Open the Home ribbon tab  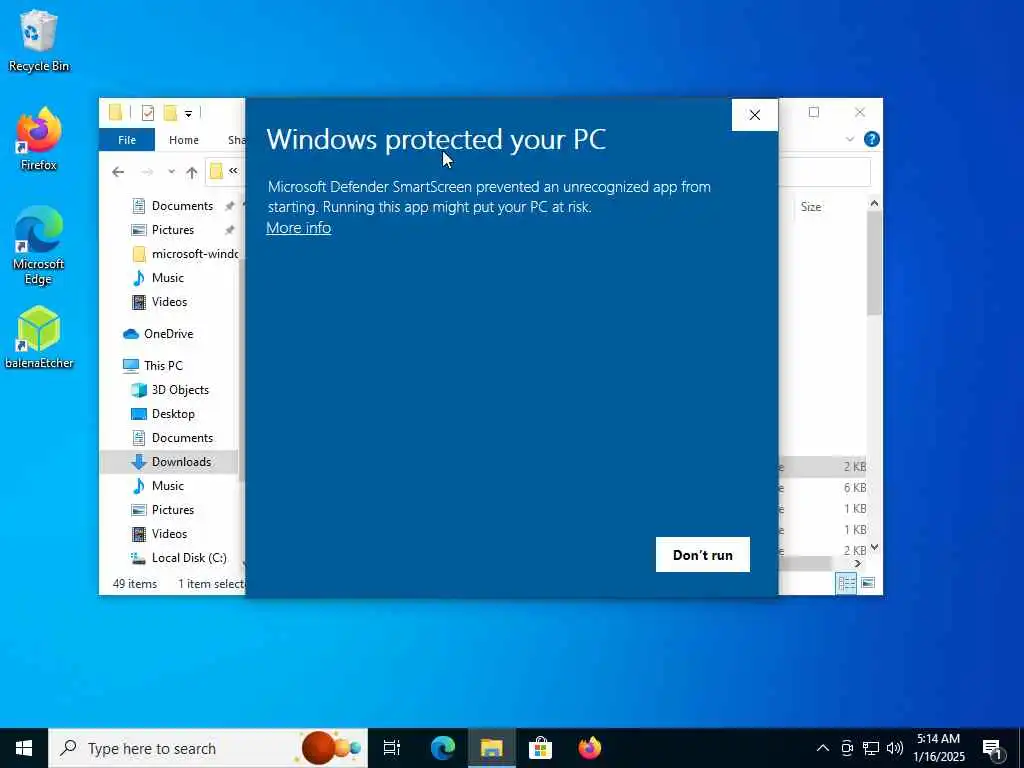(x=184, y=140)
